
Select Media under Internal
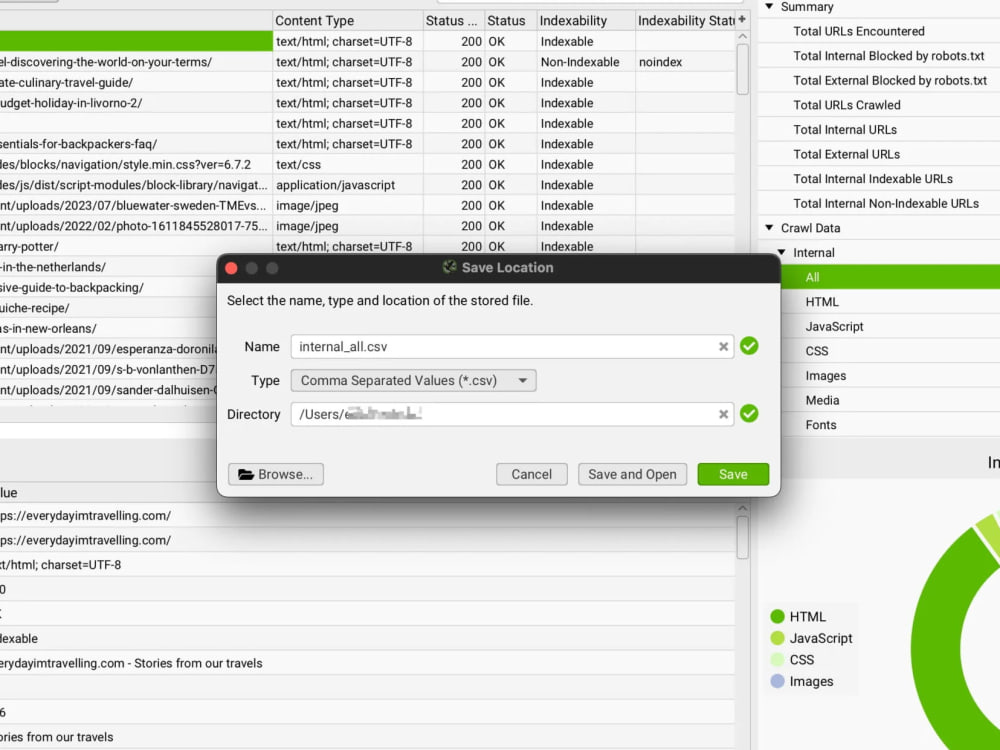pos(822,401)
